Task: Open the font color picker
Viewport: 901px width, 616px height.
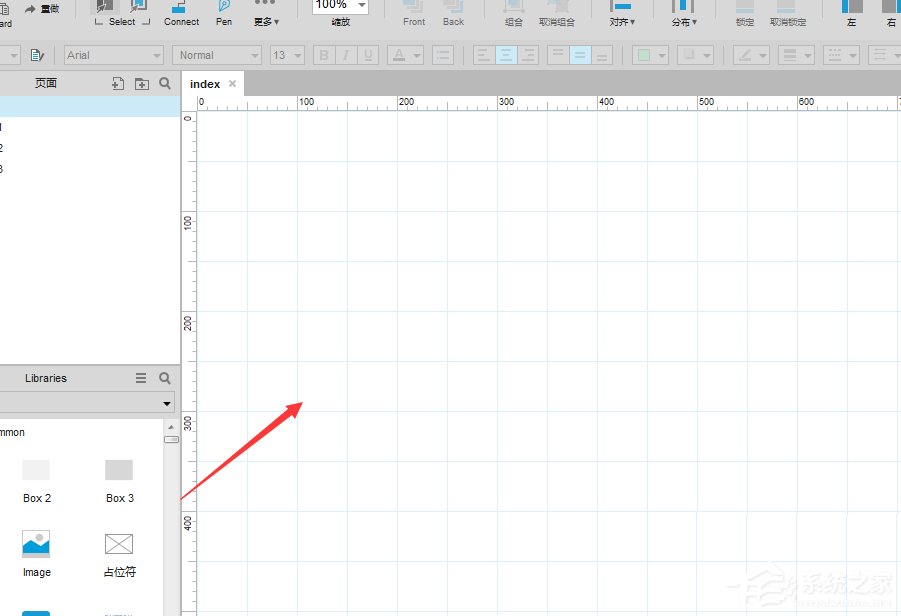Action: (x=405, y=55)
